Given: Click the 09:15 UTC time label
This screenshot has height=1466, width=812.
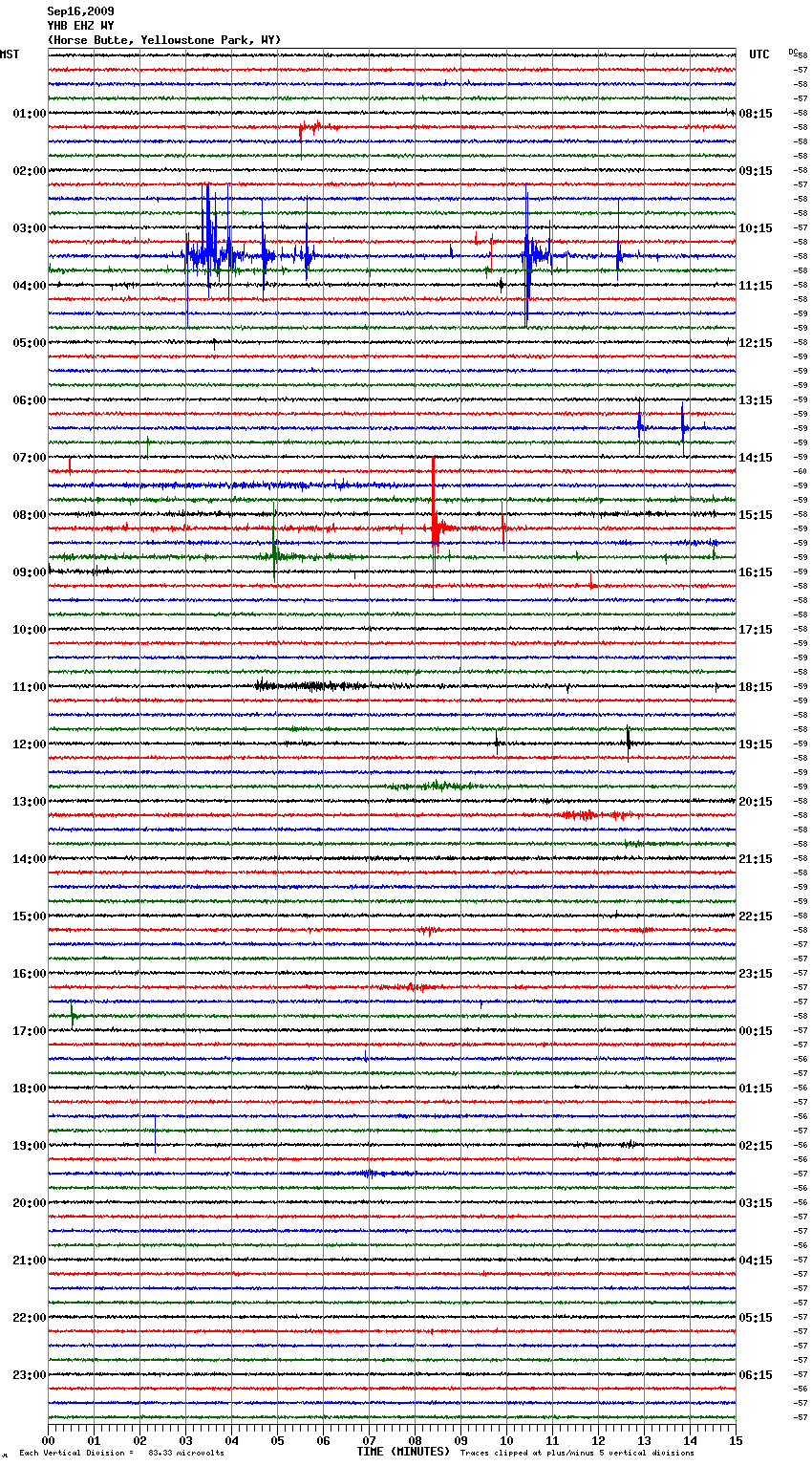Looking at the screenshot, I should pos(756,171).
